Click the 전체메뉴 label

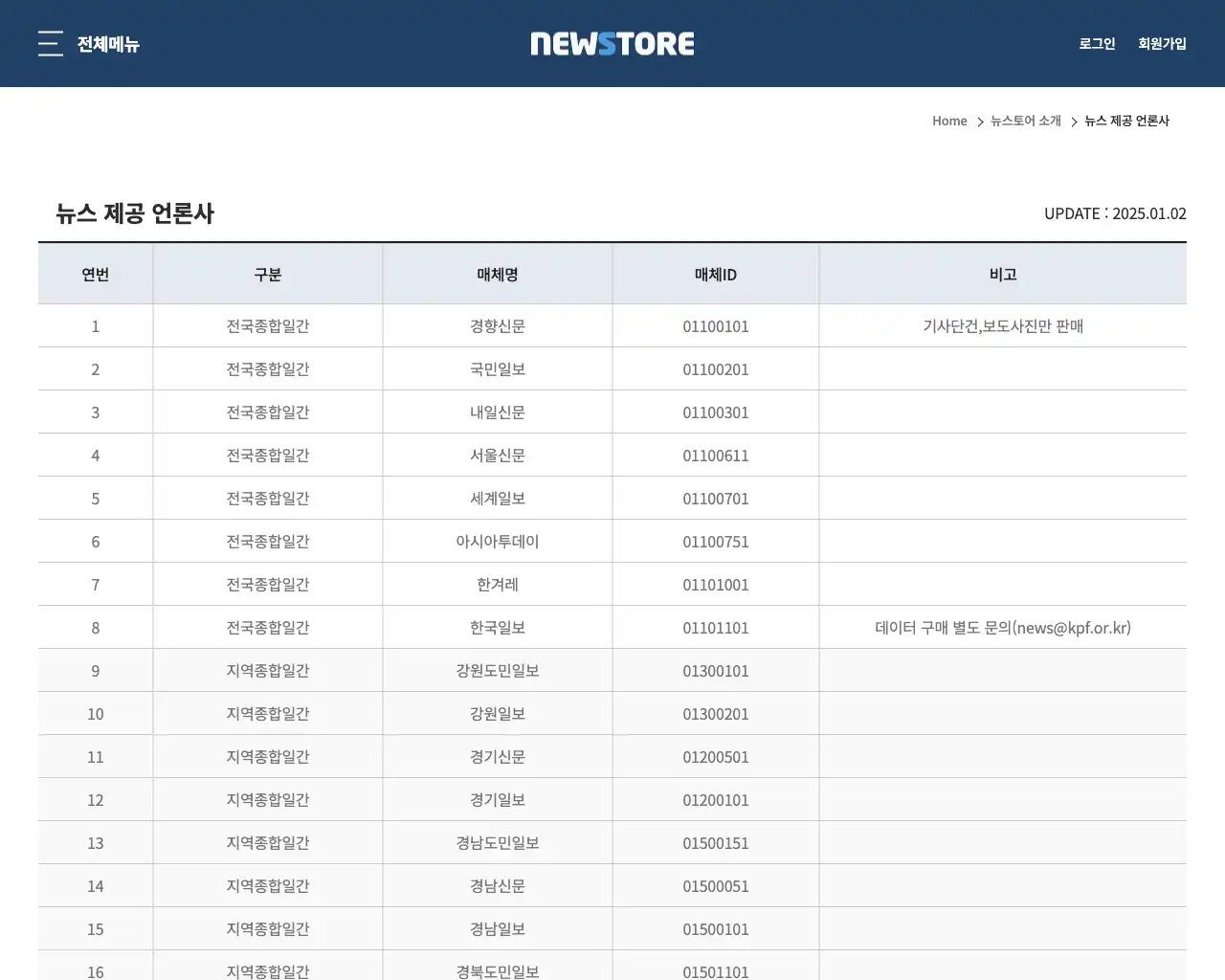108,44
